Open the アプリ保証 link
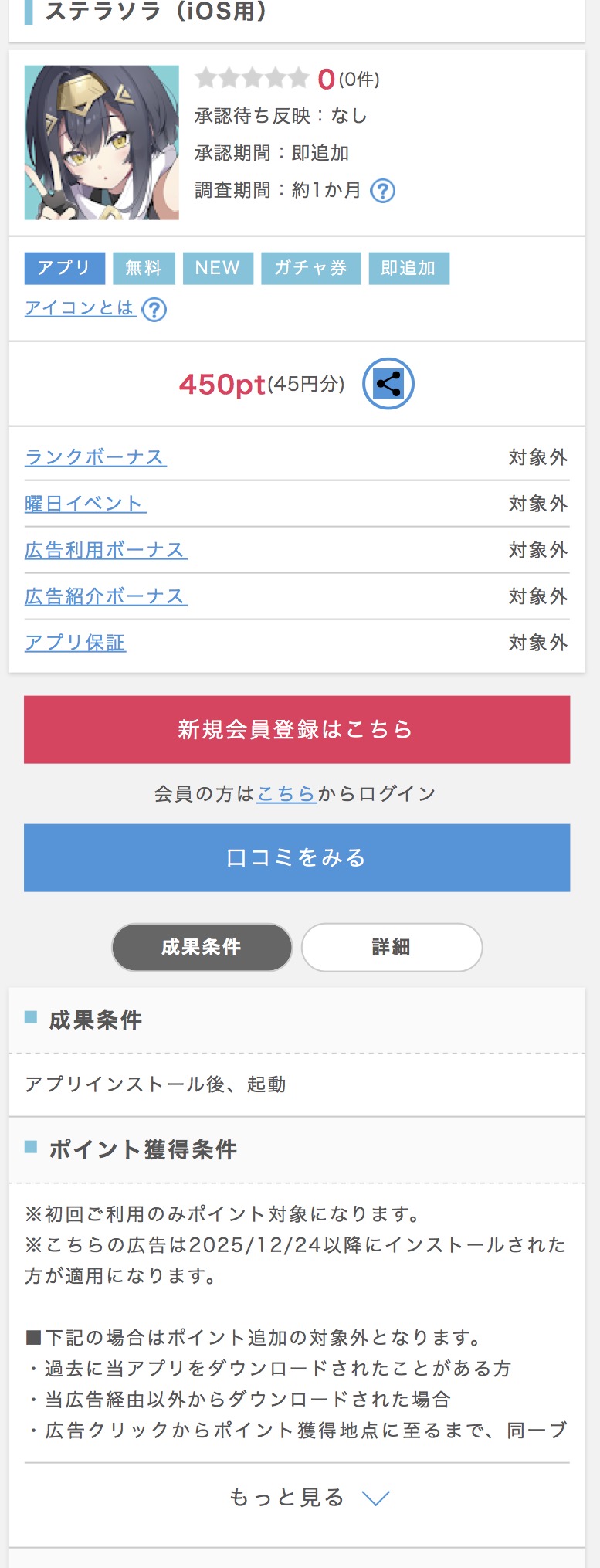 [75, 643]
